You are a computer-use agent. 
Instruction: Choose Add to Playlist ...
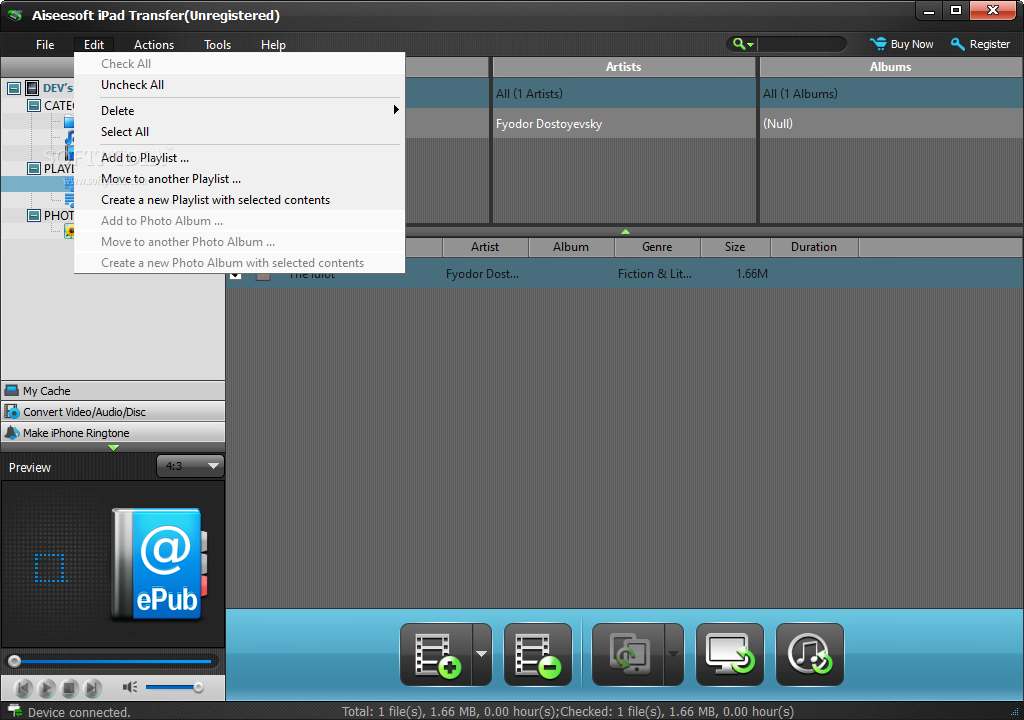[239, 158]
